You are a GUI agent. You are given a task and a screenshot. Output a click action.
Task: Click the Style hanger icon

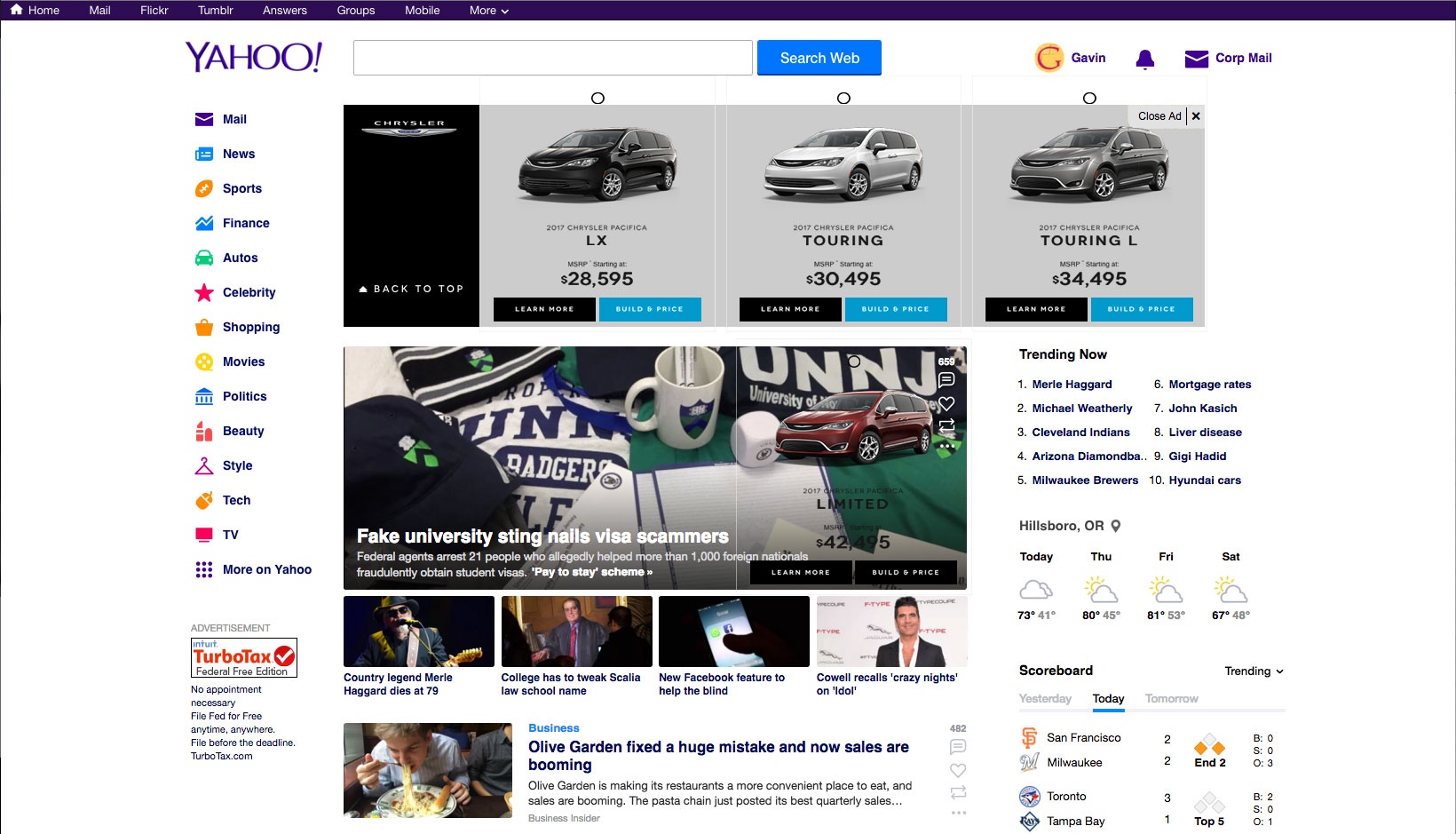204,465
